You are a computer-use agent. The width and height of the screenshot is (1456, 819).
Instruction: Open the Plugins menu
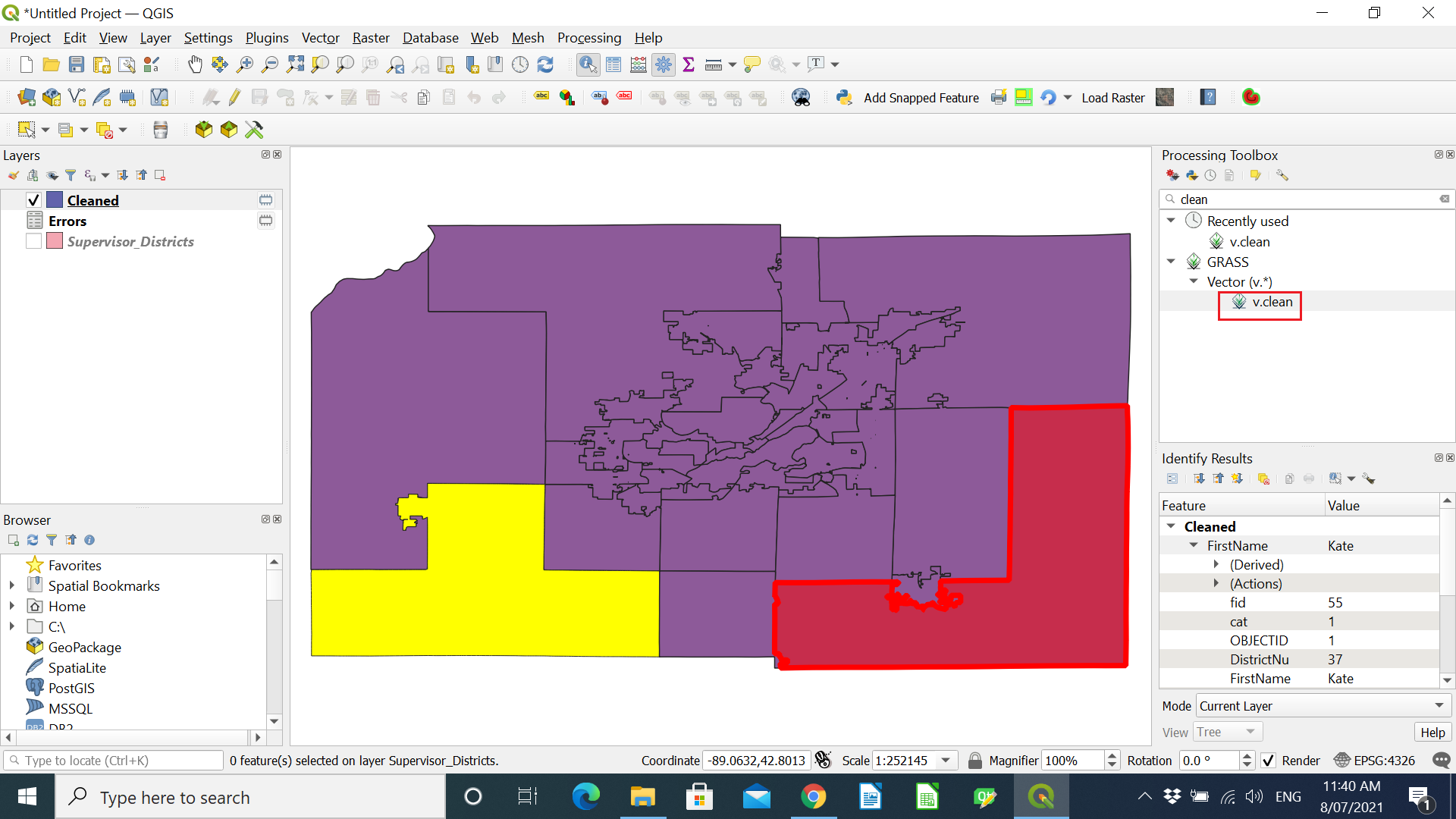[x=267, y=37]
